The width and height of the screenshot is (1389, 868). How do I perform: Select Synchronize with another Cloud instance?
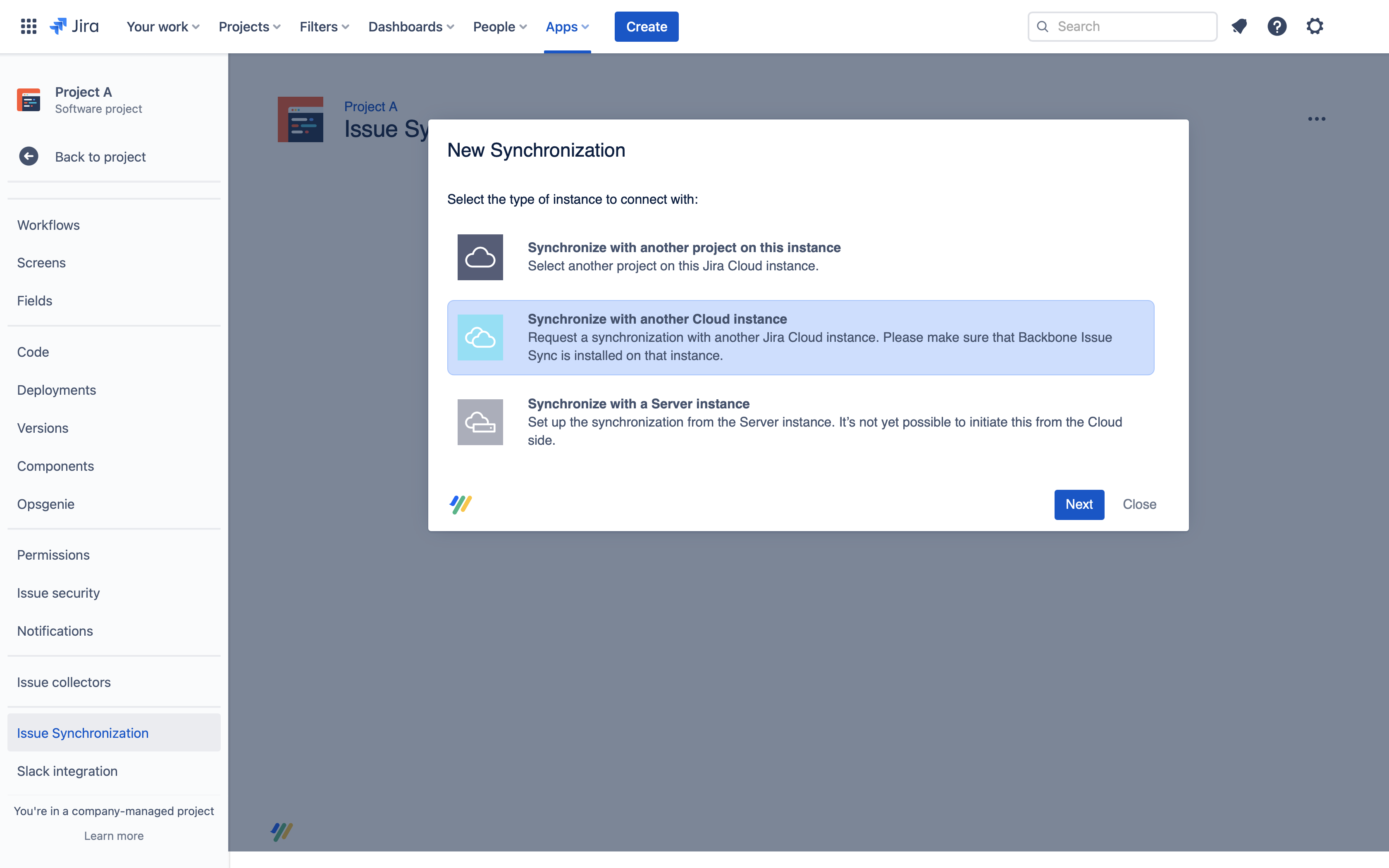tap(800, 337)
